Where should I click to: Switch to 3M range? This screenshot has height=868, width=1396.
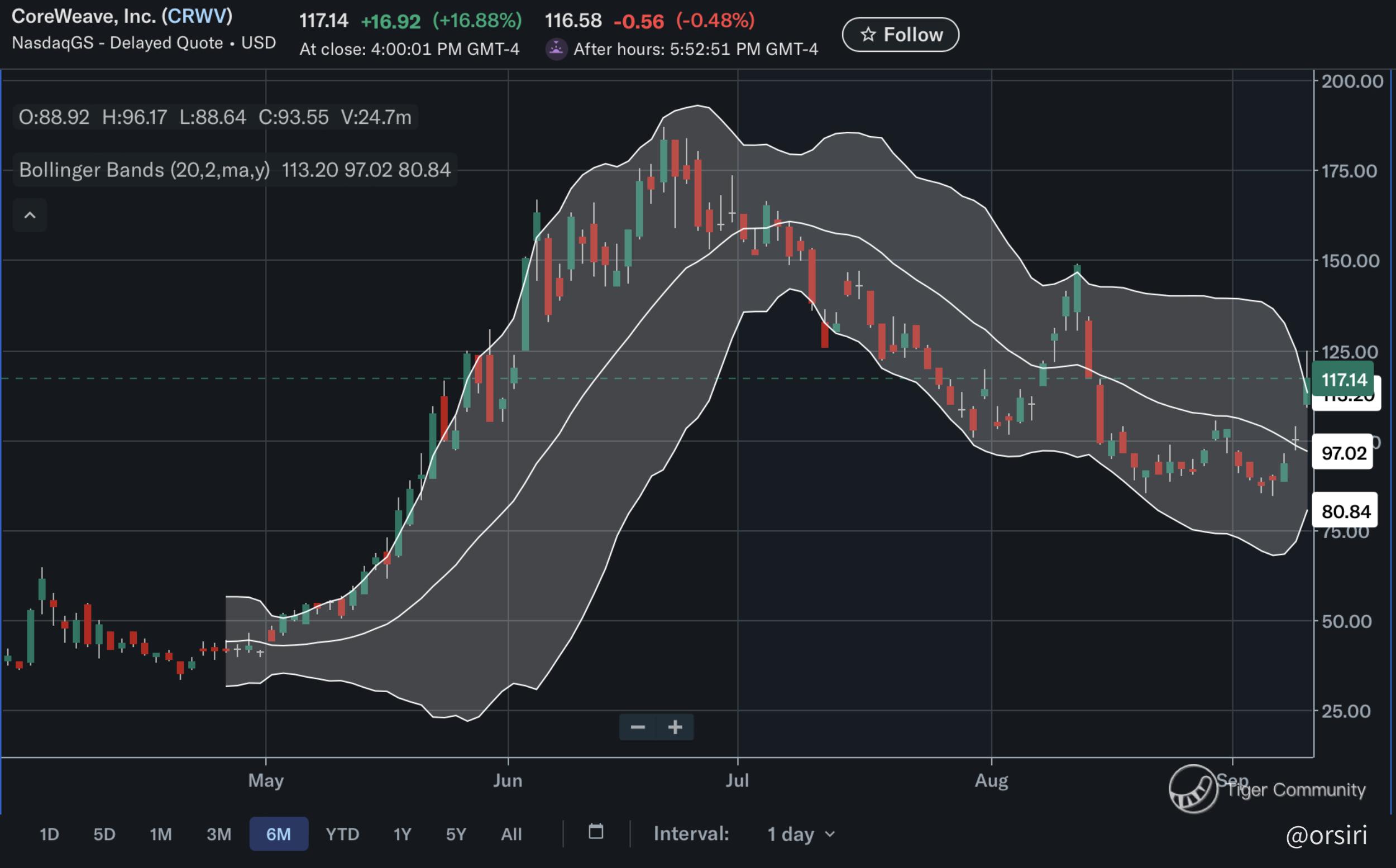[x=219, y=834]
